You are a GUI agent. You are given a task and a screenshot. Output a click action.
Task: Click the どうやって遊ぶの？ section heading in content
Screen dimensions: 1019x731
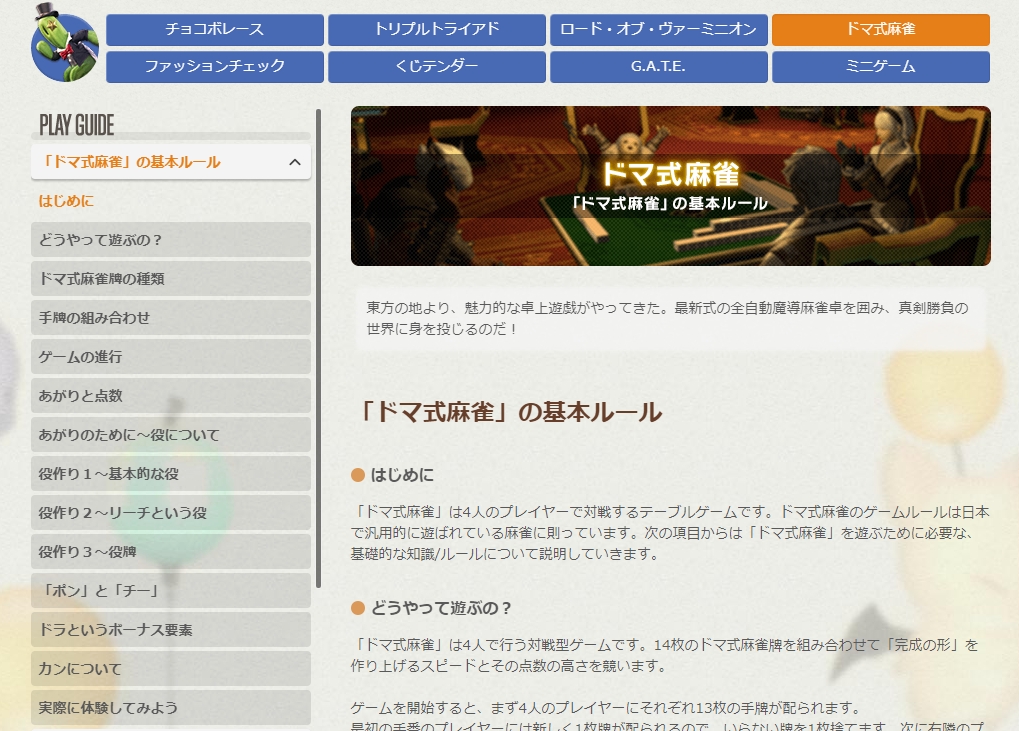[441, 608]
